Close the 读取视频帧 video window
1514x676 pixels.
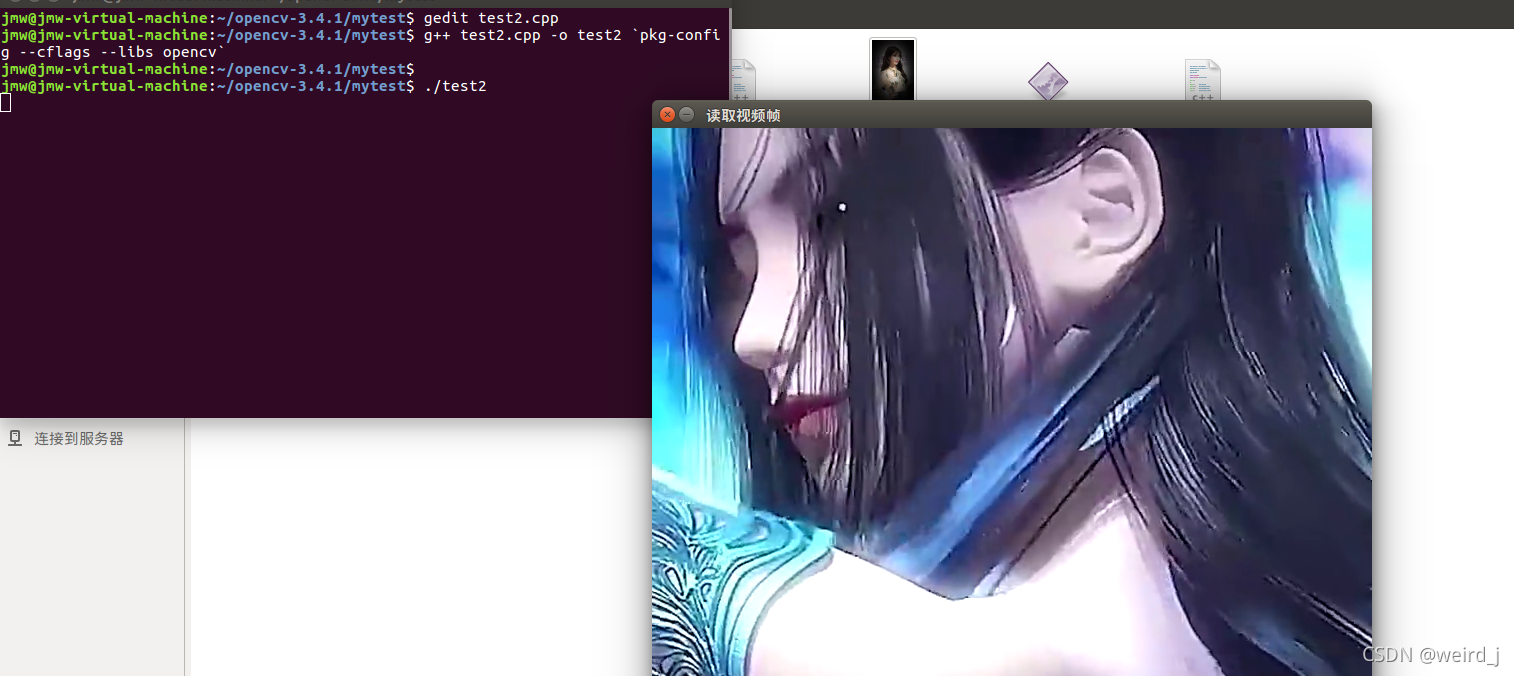(668, 115)
